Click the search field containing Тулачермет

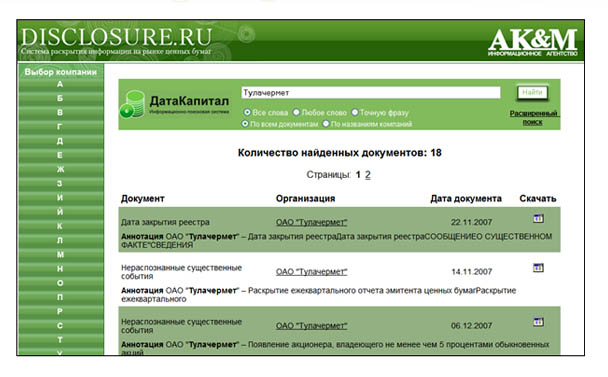click(371, 93)
